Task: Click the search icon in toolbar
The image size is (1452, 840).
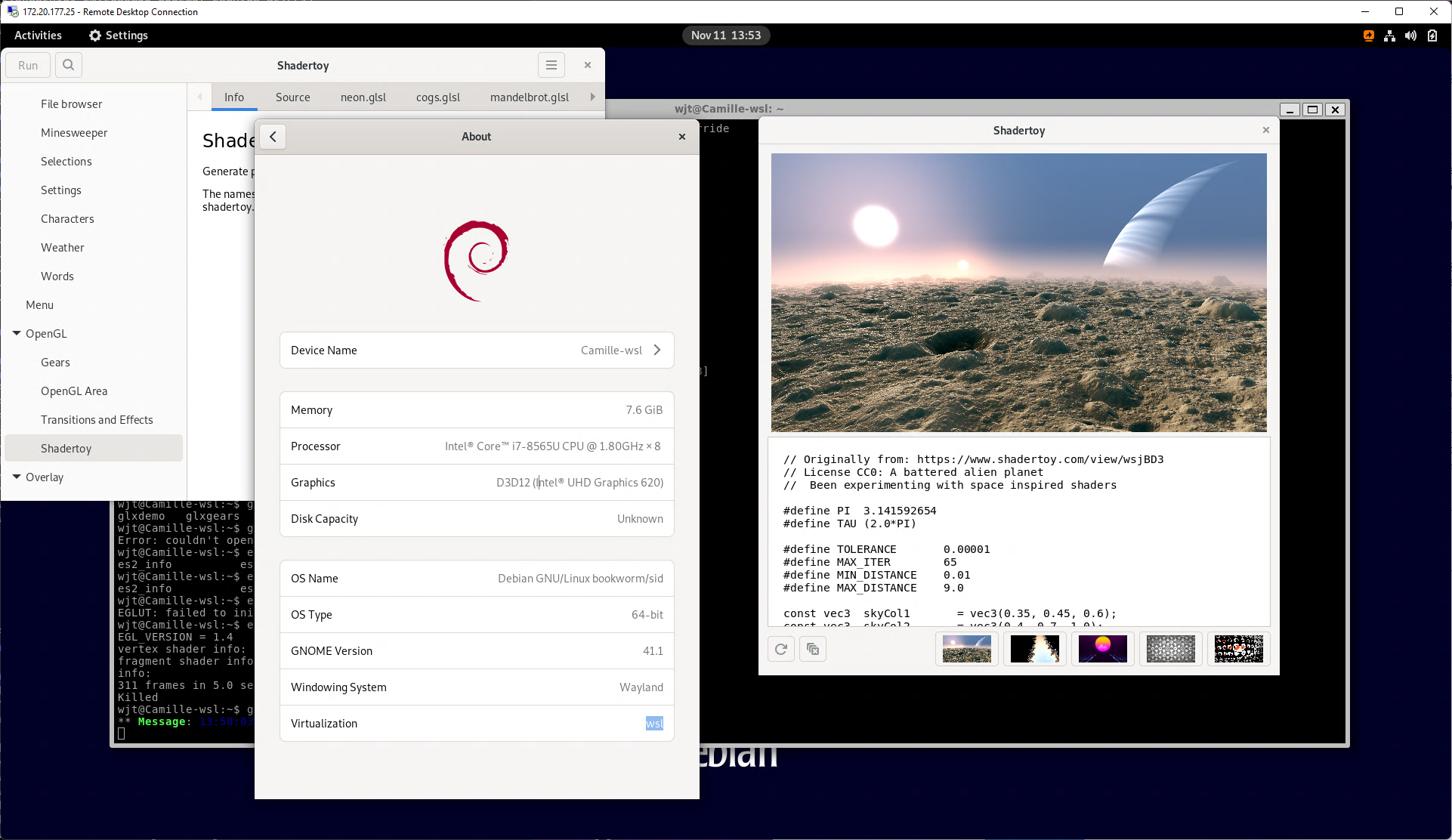Action: (68, 64)
